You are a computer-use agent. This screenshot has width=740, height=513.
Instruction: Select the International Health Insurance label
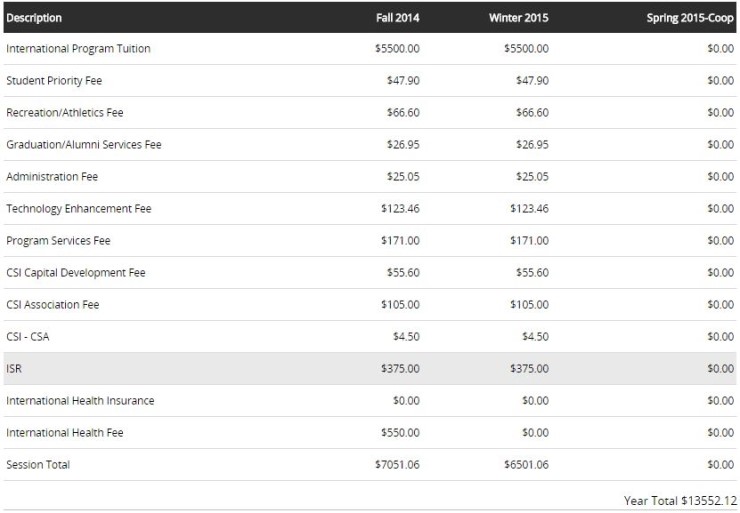[x=80, y=401]
